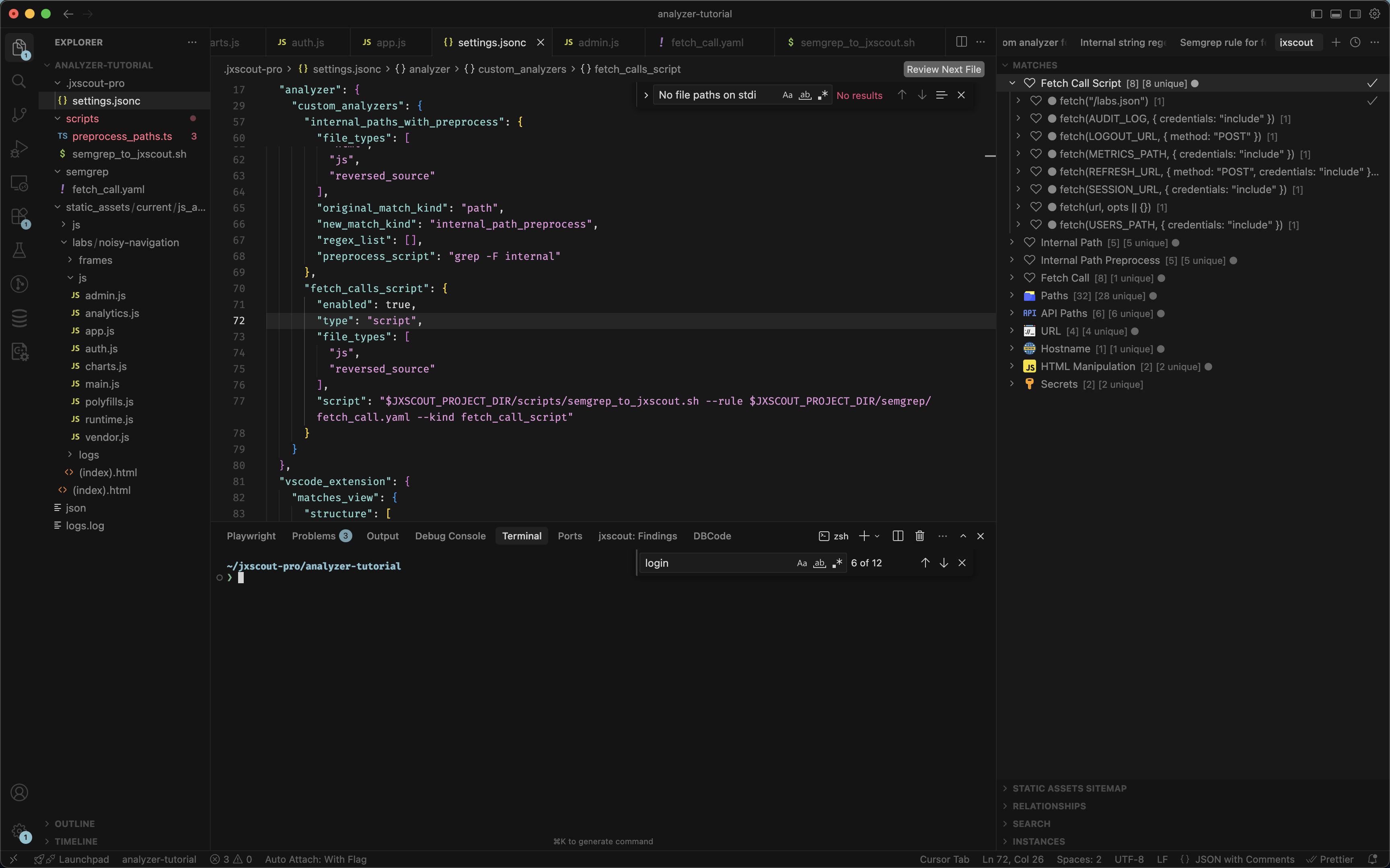This screenshot has height=868, width=1390.
Task: Toggle the primary sidebar layout icon
Action: 1316,14
